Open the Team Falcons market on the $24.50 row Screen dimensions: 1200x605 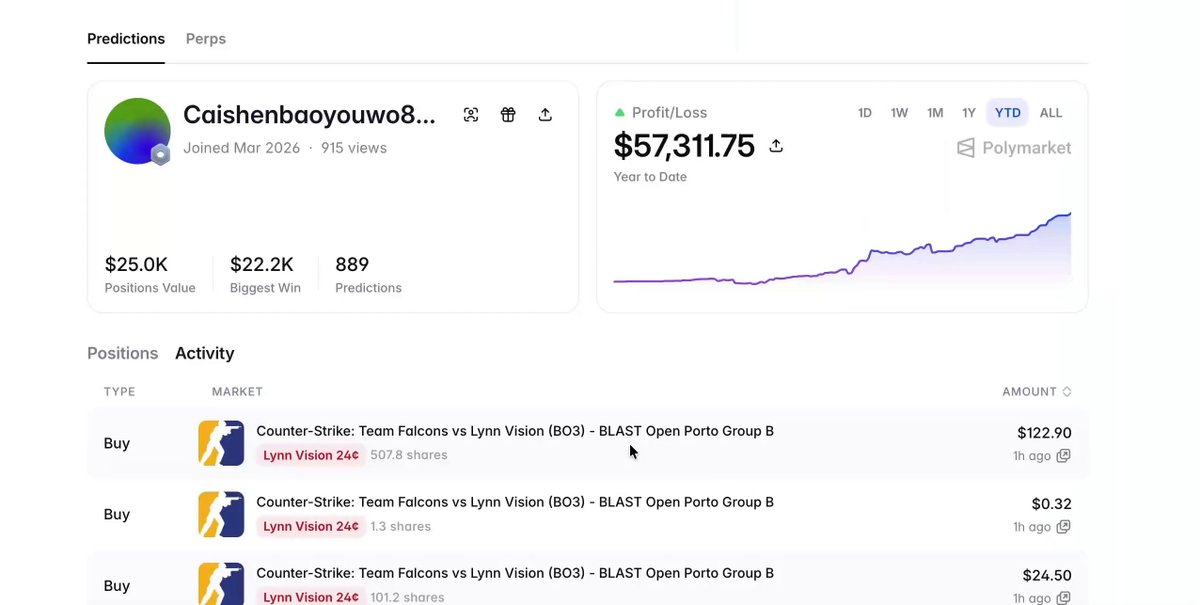pyautogui.click(x=515, y=573)
